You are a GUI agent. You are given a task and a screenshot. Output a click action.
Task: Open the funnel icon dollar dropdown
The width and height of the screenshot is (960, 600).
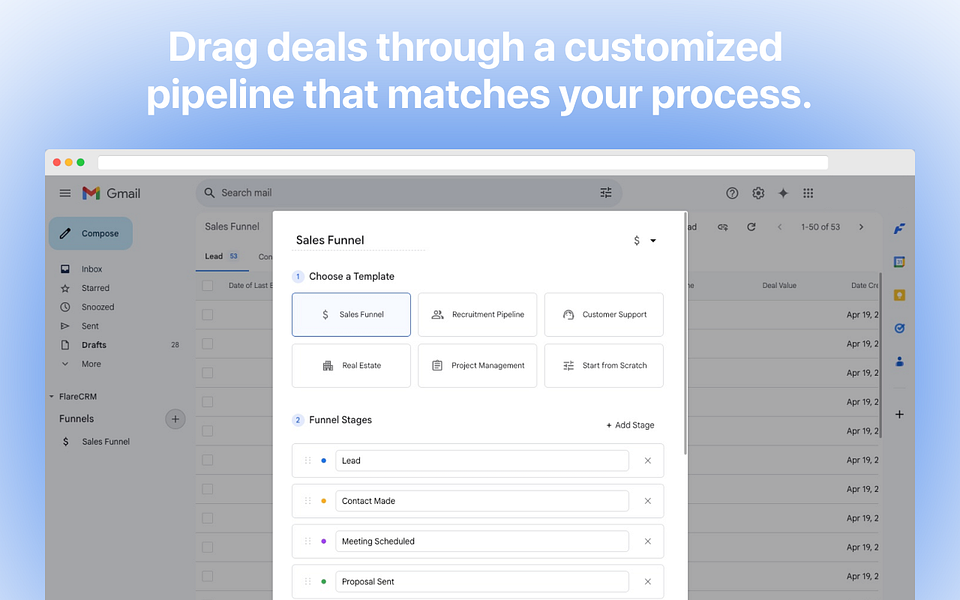click(644, 241)
